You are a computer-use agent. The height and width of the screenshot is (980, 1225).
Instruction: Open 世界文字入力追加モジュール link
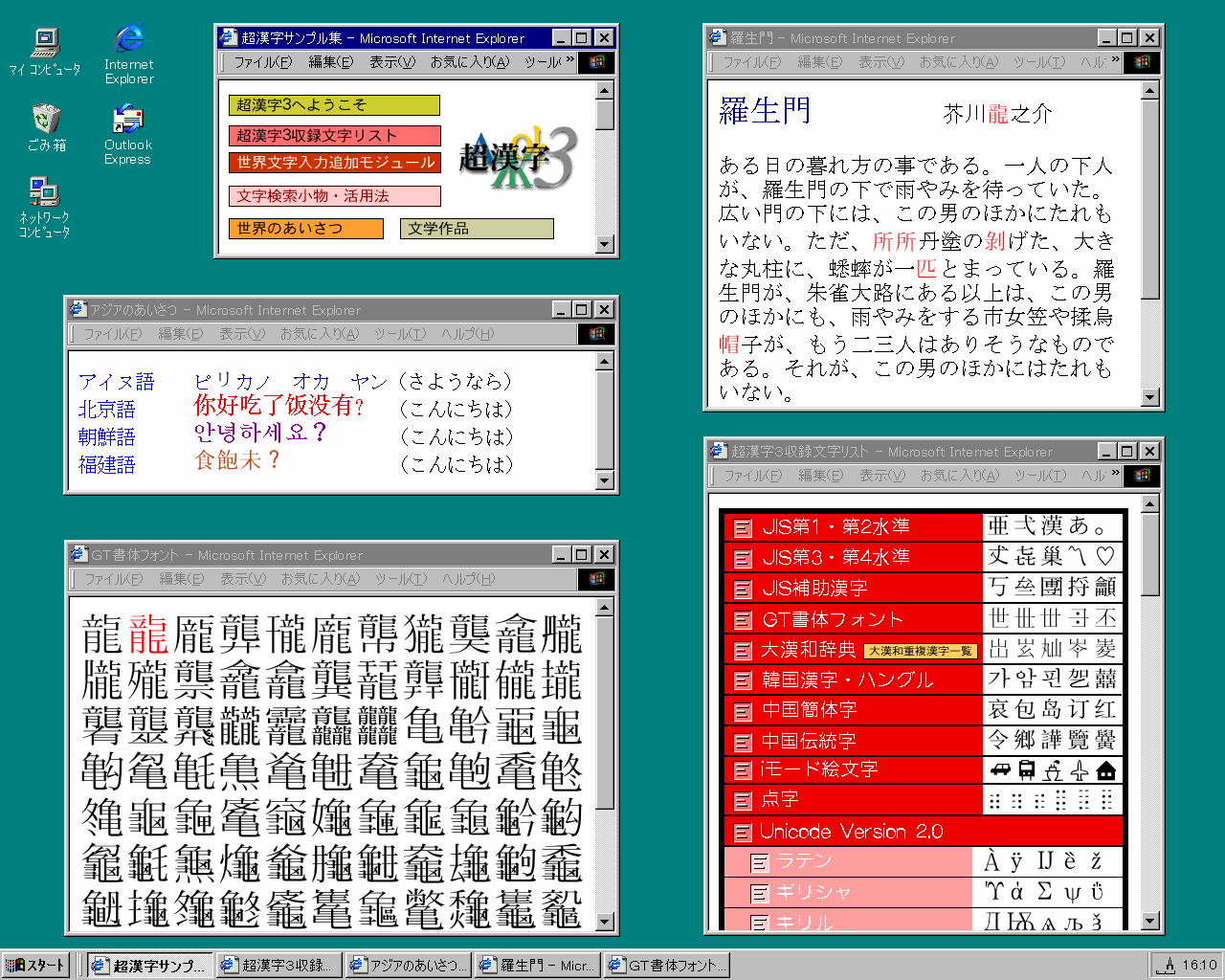[x=334, y=163]
